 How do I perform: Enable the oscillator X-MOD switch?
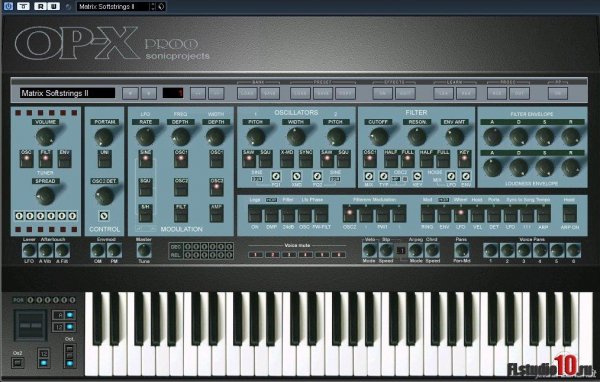(287, 159)
